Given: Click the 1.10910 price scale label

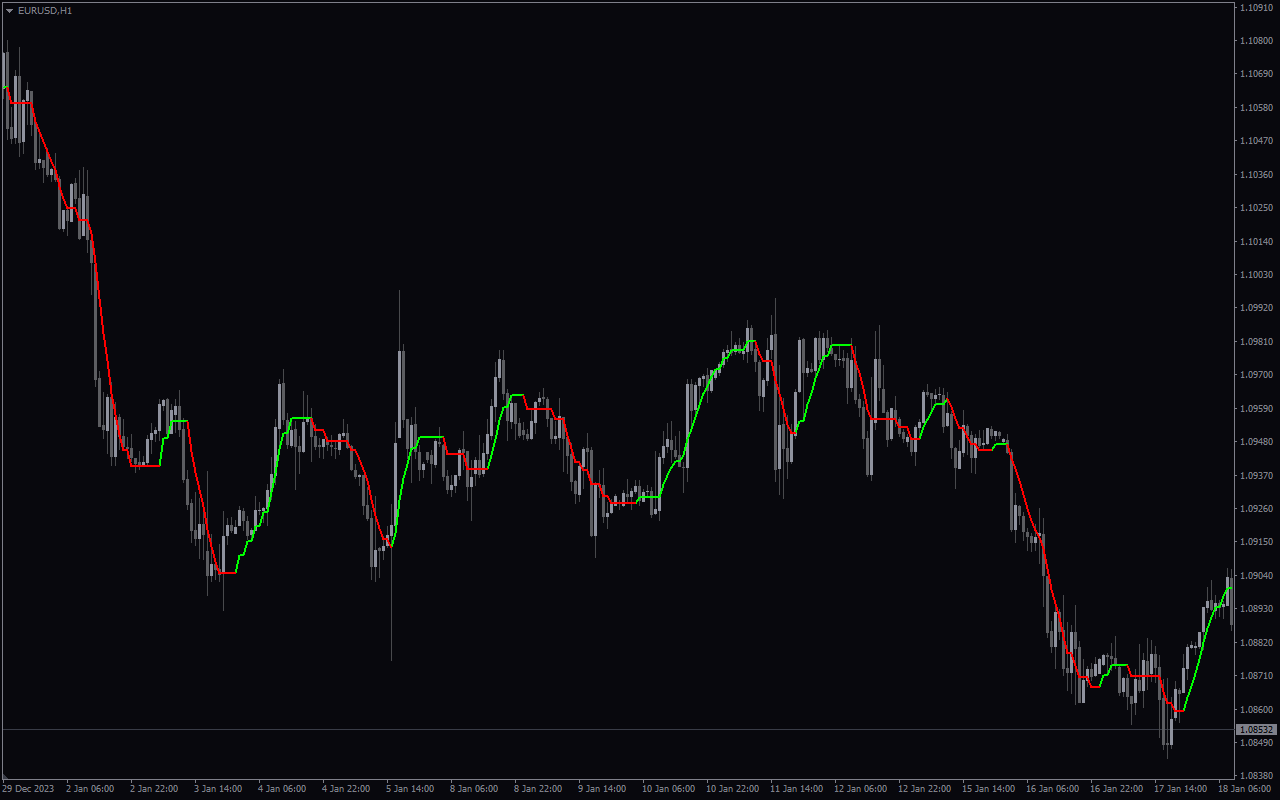Looking at the screenshot, I should [1256, 7].
